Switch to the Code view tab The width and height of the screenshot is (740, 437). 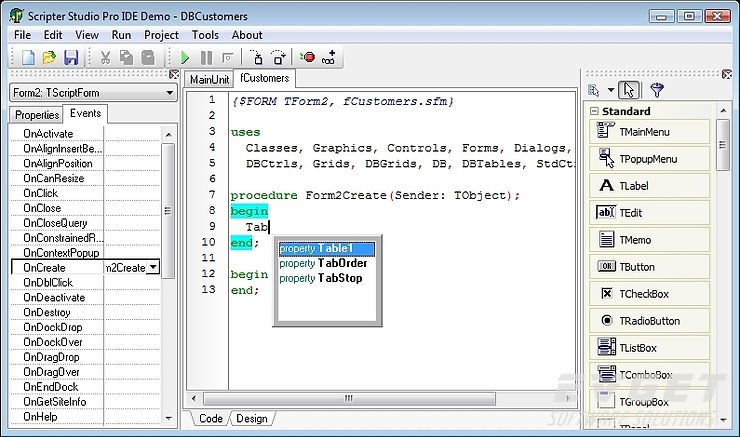coord(210,419)
